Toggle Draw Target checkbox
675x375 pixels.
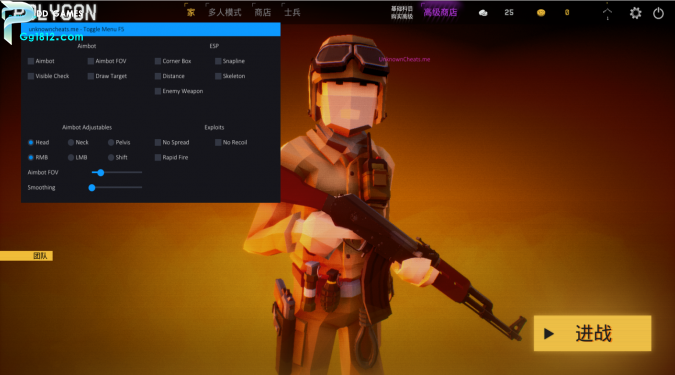click(x=91, y=76)
